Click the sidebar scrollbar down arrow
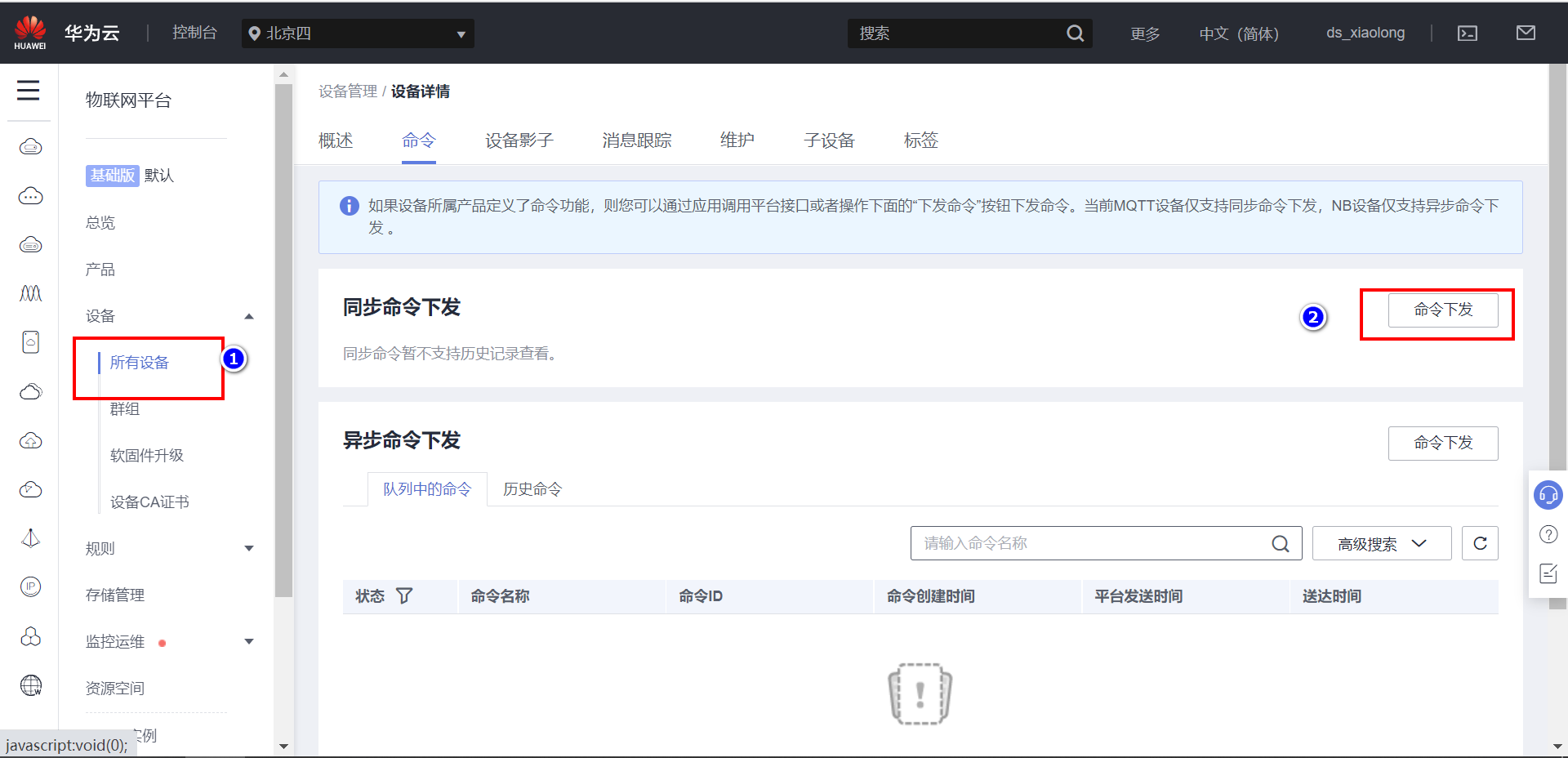The height and width of the screenshot is (758, 1568). coord(283,746)
